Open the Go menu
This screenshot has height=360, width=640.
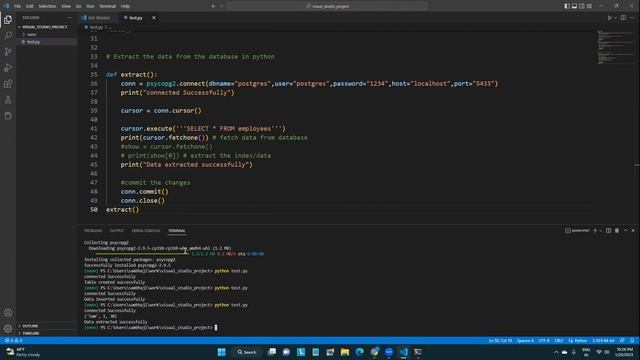78,6
